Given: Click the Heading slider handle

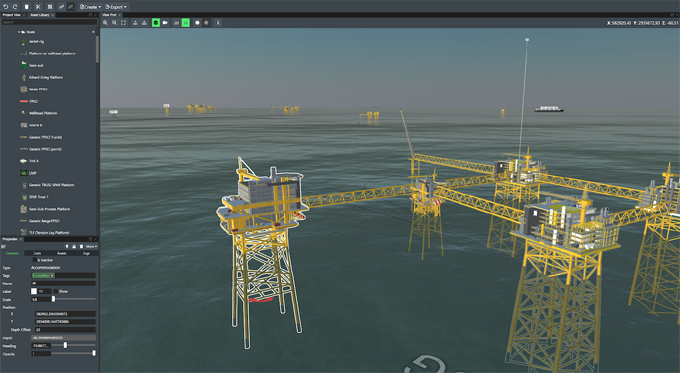Looking at the screenshot, I should [x=65, y=345].
